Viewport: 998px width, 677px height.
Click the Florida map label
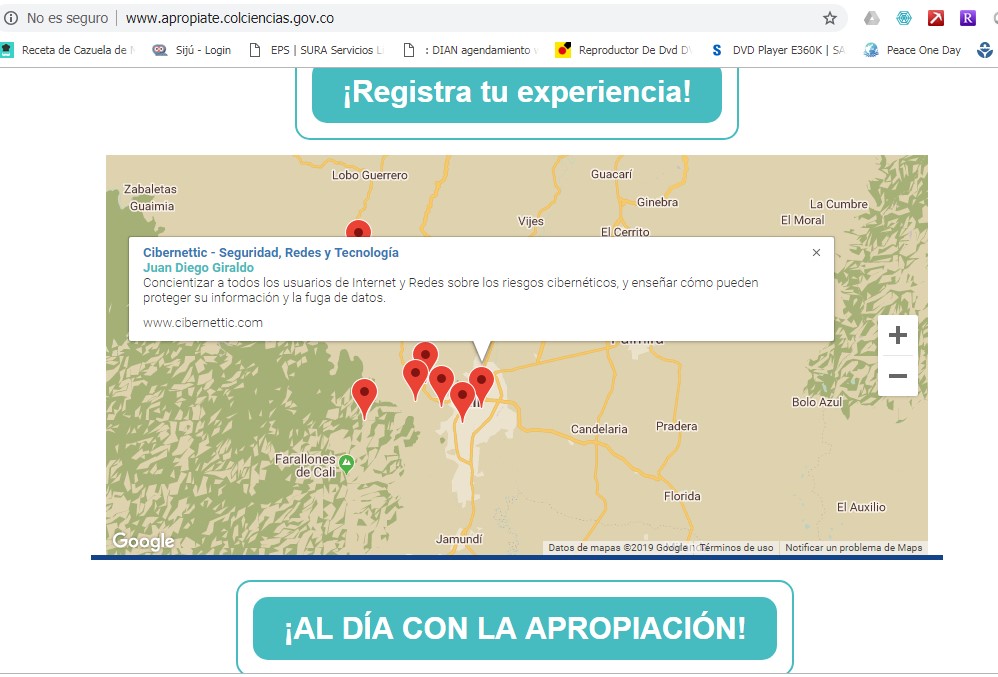point(682,496)
